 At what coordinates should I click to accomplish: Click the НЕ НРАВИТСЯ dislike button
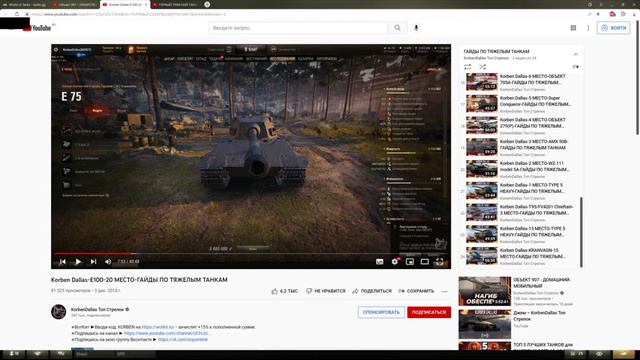(x=326, y=291)
